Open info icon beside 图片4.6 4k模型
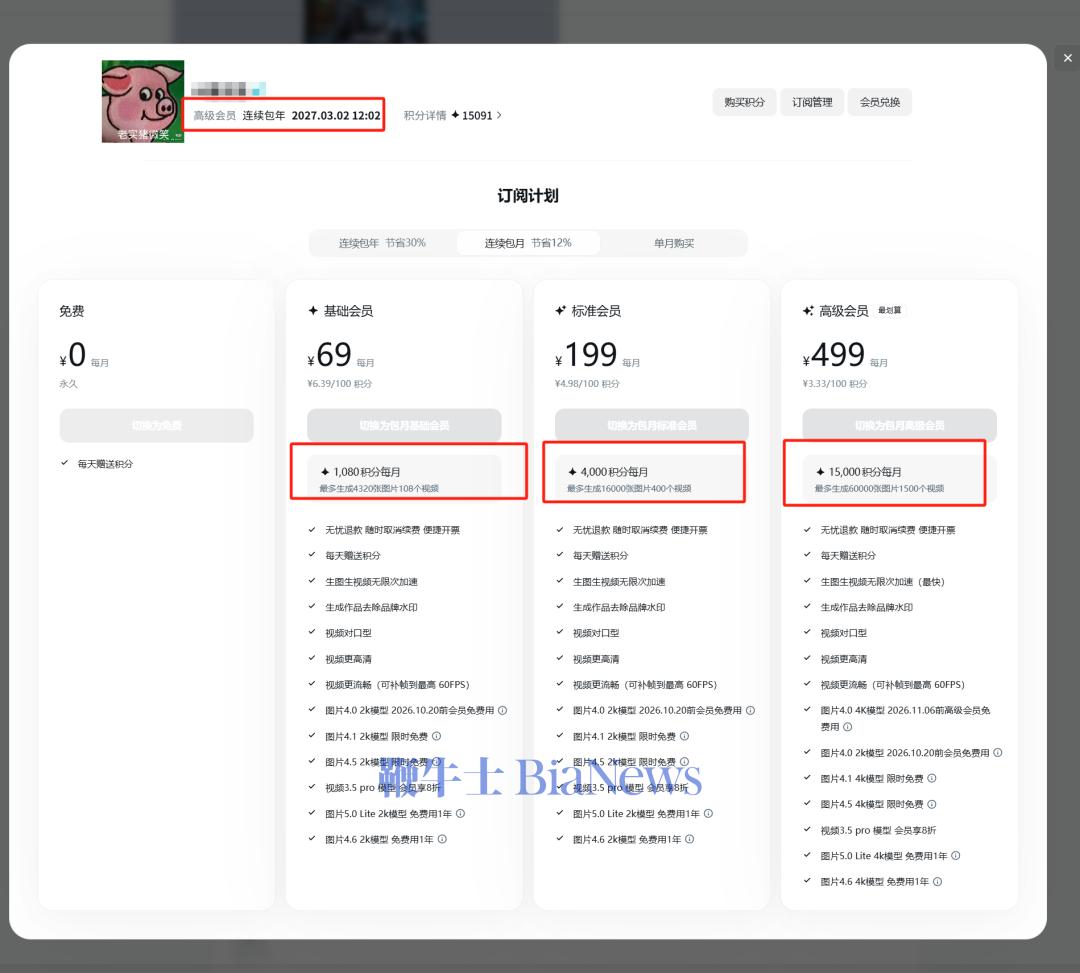This screenshot has width=1080, height=973. coord(937,882)
